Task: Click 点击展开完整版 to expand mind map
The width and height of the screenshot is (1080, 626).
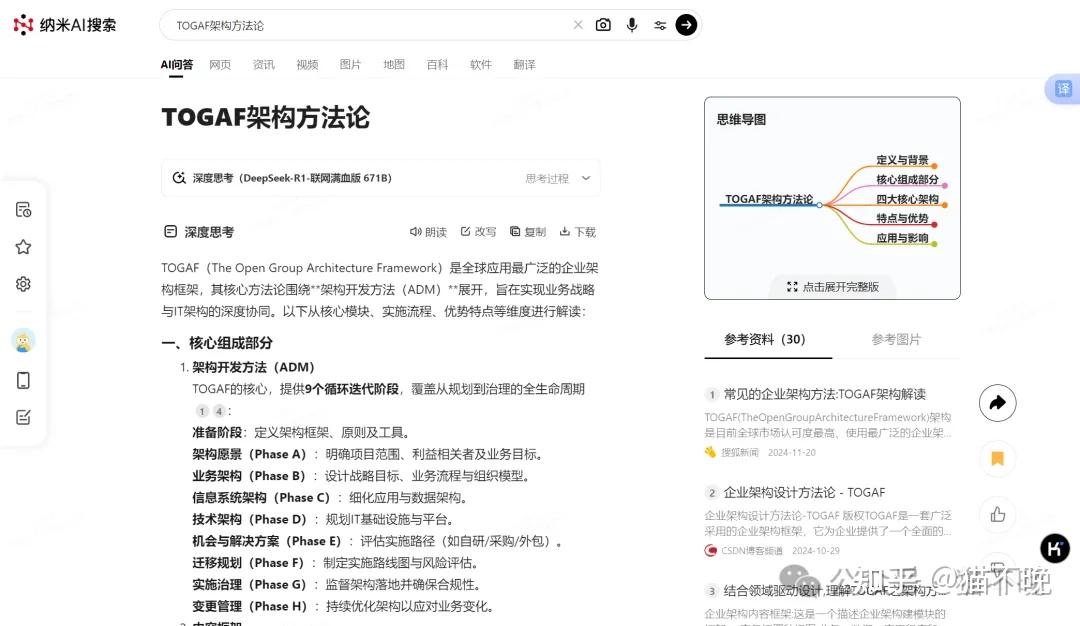Action: 833,287
